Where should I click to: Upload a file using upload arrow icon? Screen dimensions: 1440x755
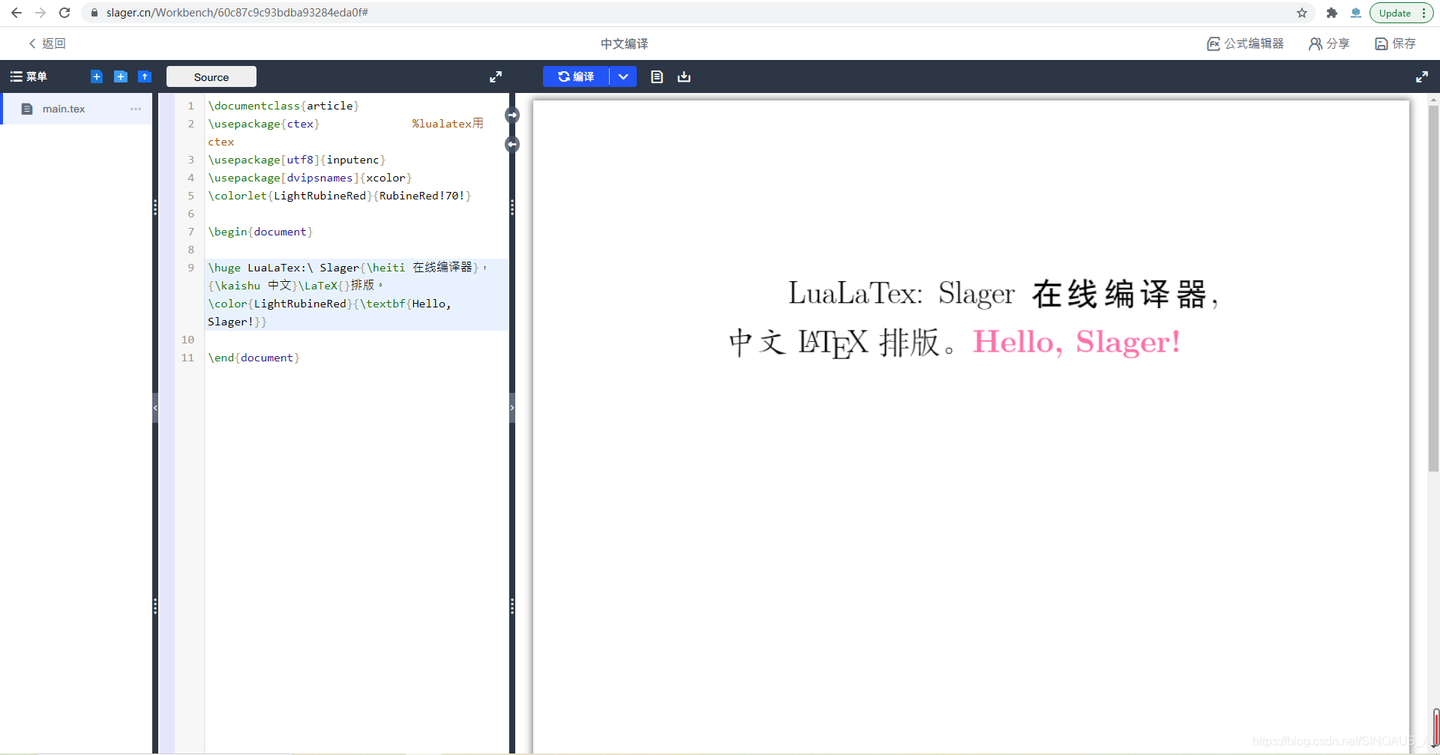coord(144,76)
